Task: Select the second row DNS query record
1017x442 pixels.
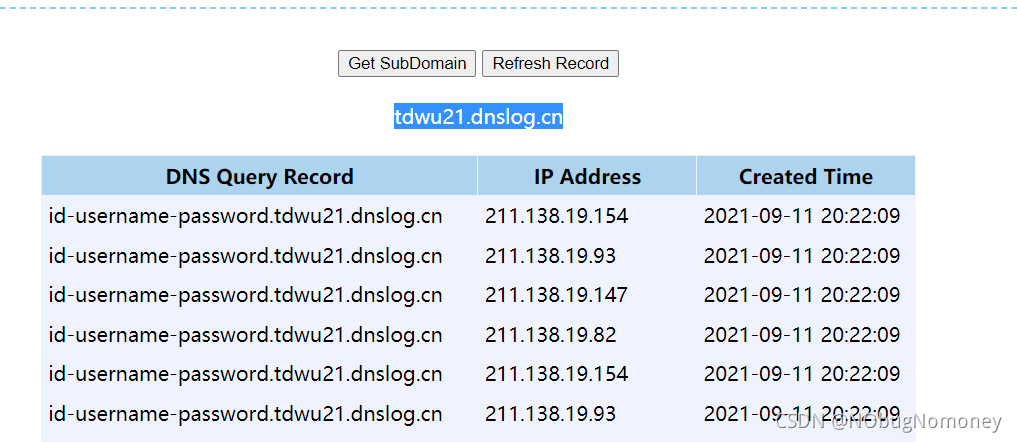Action: [x=245, y=256]
